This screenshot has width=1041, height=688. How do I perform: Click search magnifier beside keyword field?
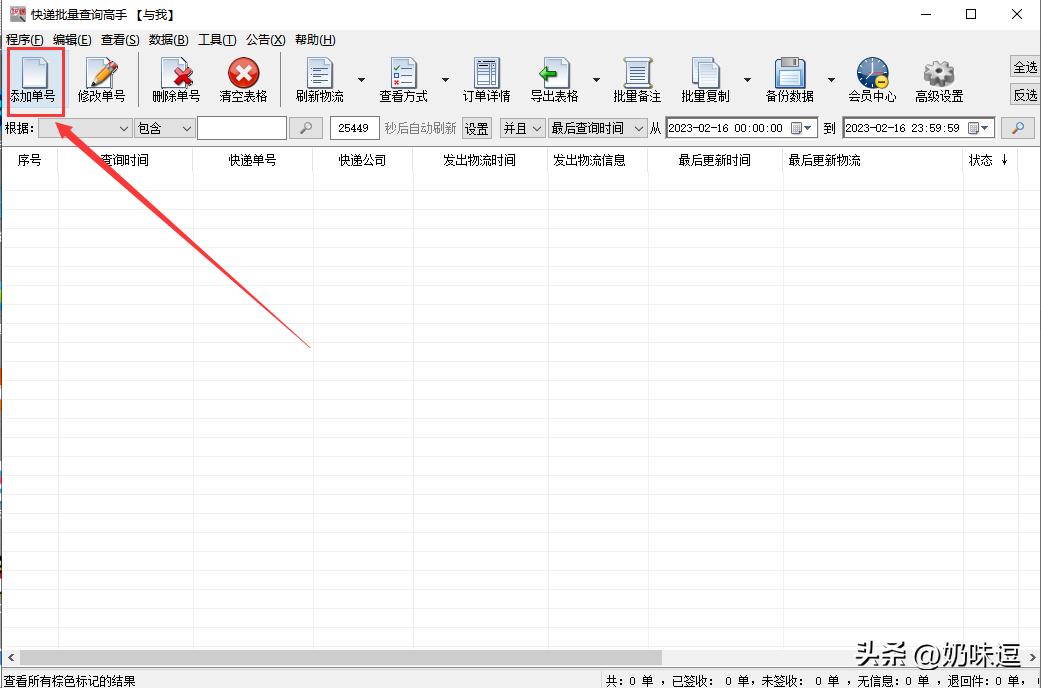[x=306, y=128]
